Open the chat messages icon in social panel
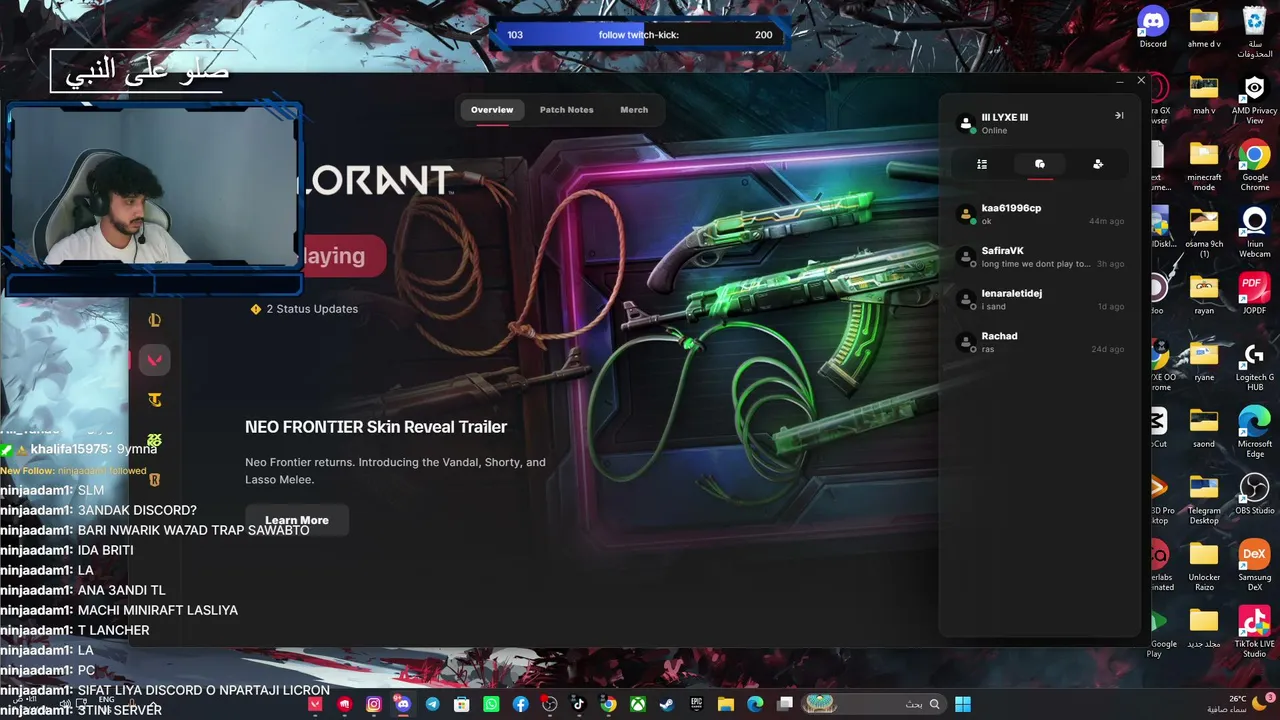 coord(1040,164)
